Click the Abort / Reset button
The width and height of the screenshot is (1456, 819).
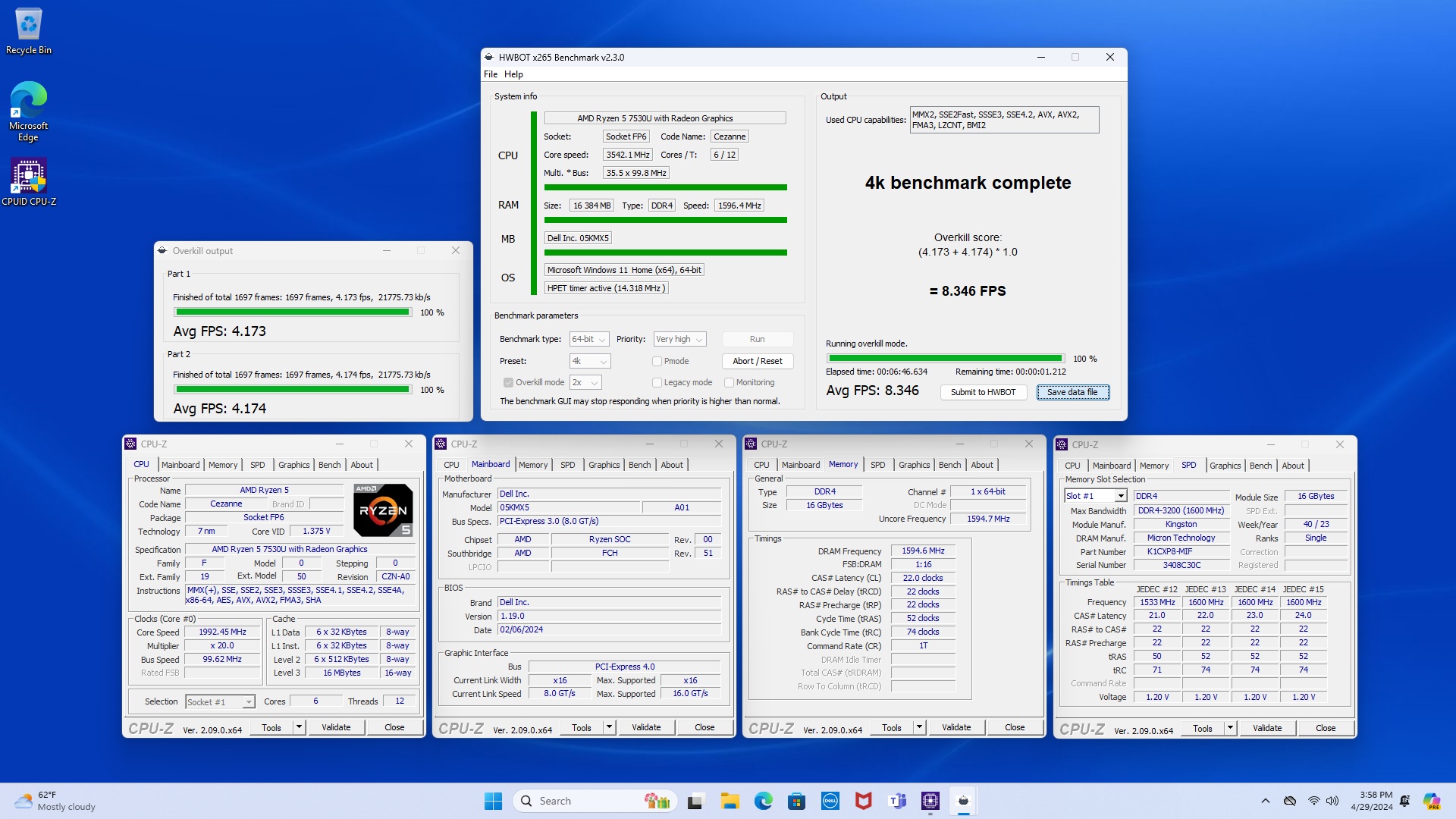(x=757, y=361)
